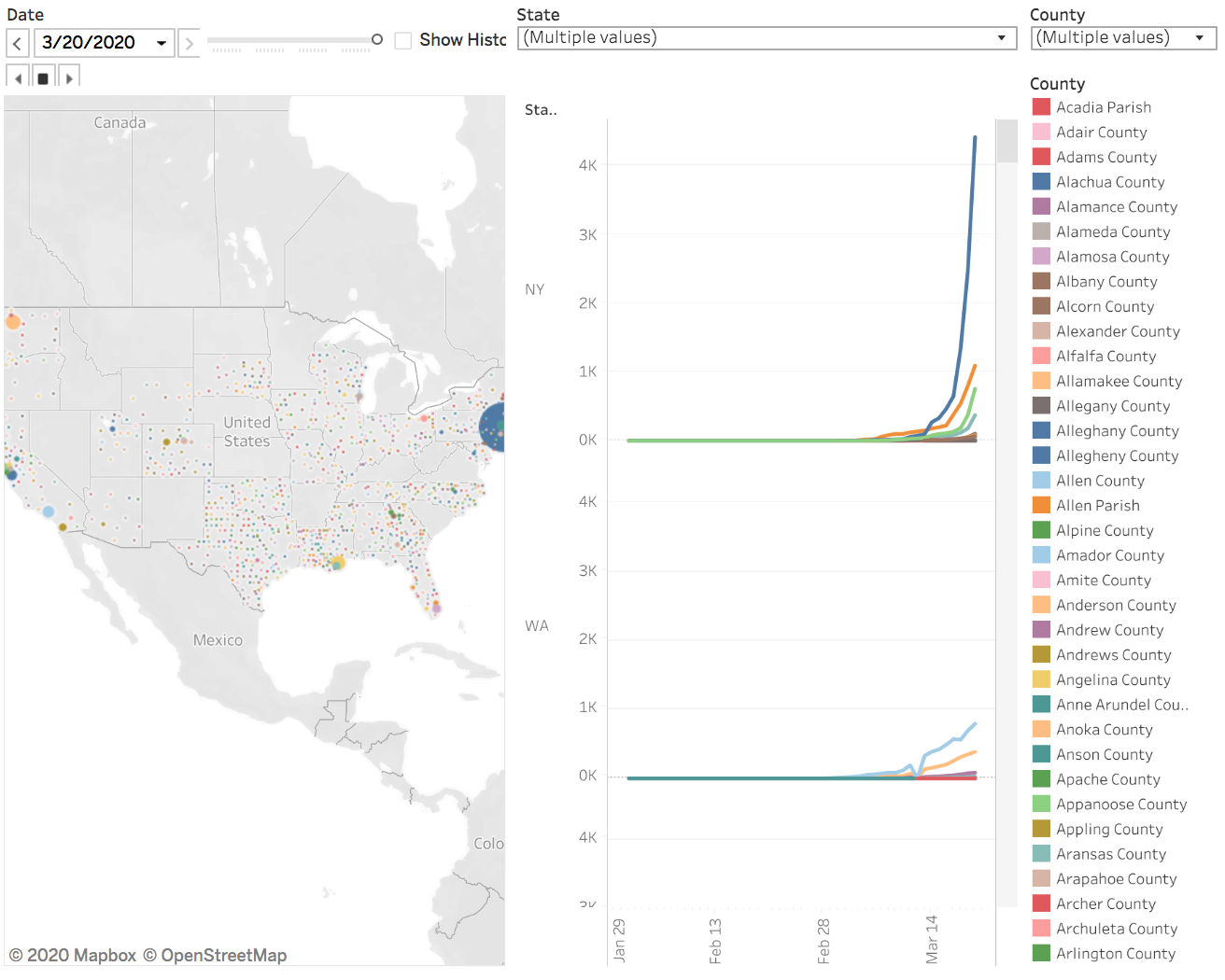1225x980 pixels.
Task: Open the Date dropdown
Action: pos(160,40)
